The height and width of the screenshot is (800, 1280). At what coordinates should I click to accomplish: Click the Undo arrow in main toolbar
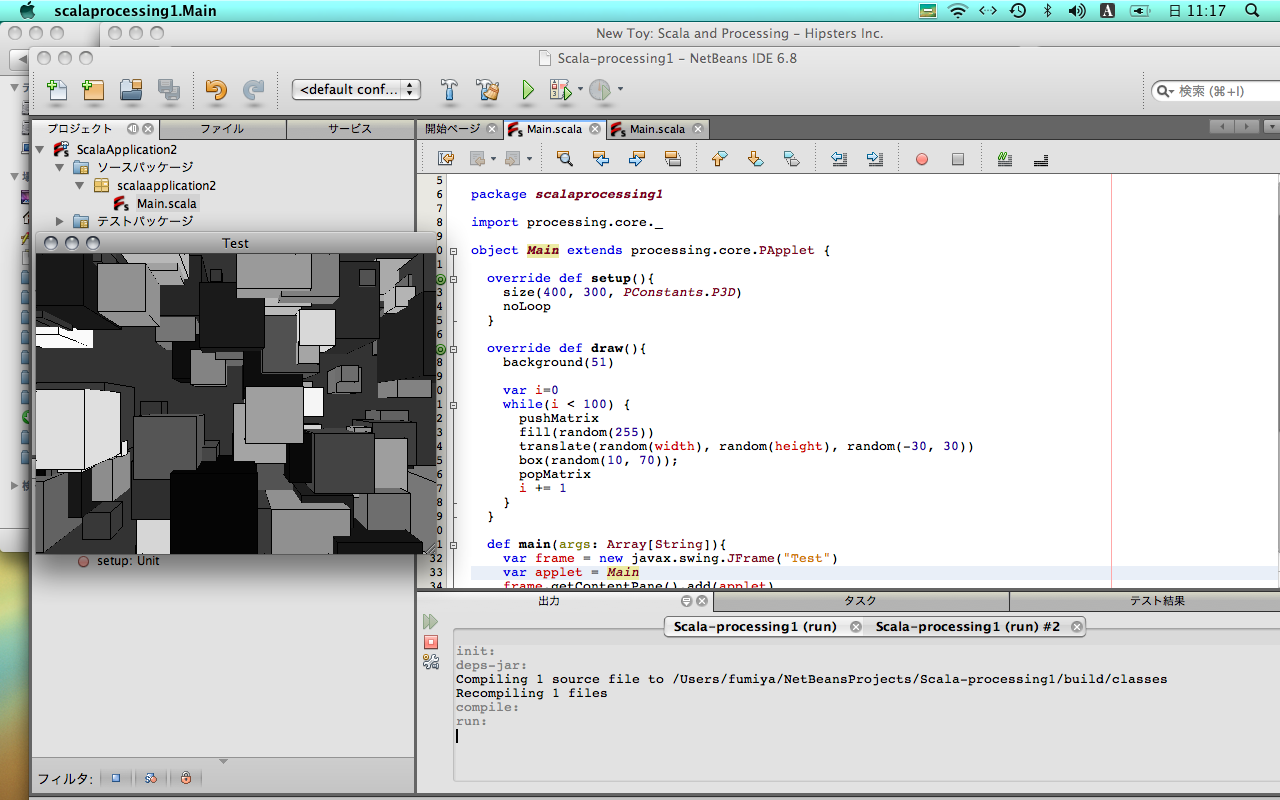tap(216, 90)
